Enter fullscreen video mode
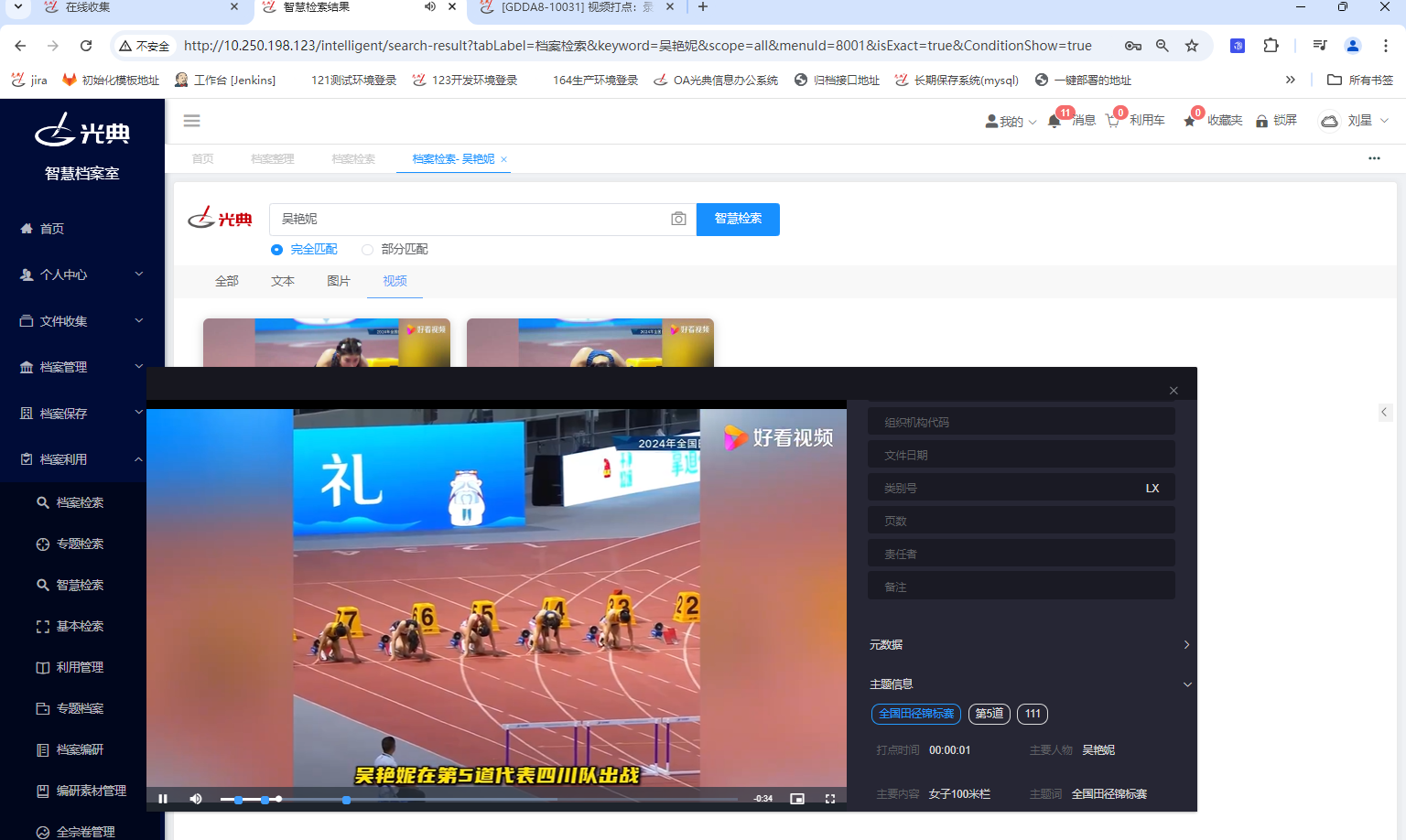The image size is (1406, 840). [830, 799]
